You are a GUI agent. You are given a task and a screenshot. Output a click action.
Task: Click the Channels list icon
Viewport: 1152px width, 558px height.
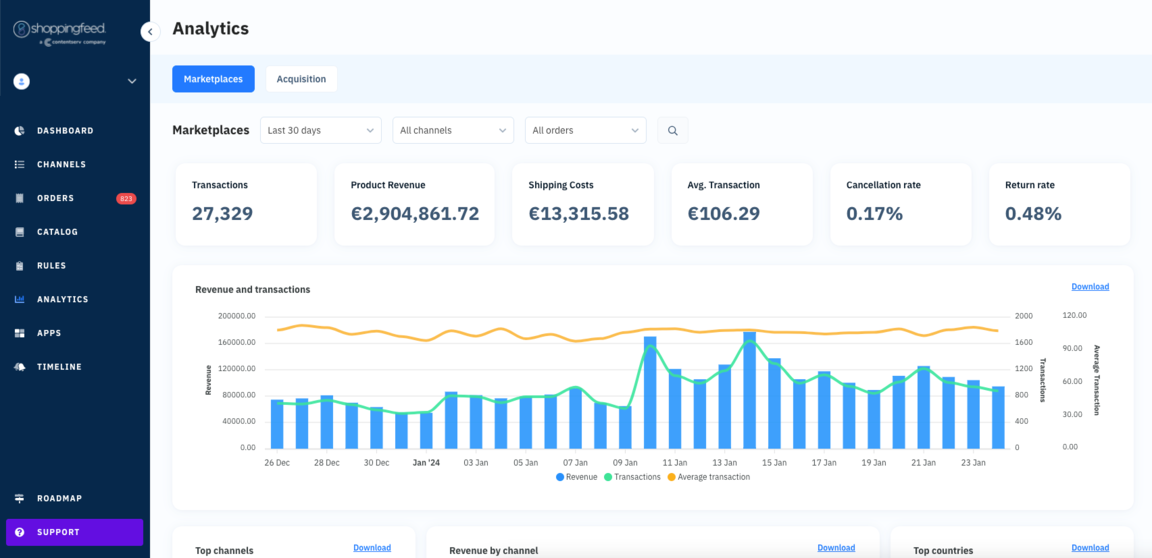pos(20,165)
